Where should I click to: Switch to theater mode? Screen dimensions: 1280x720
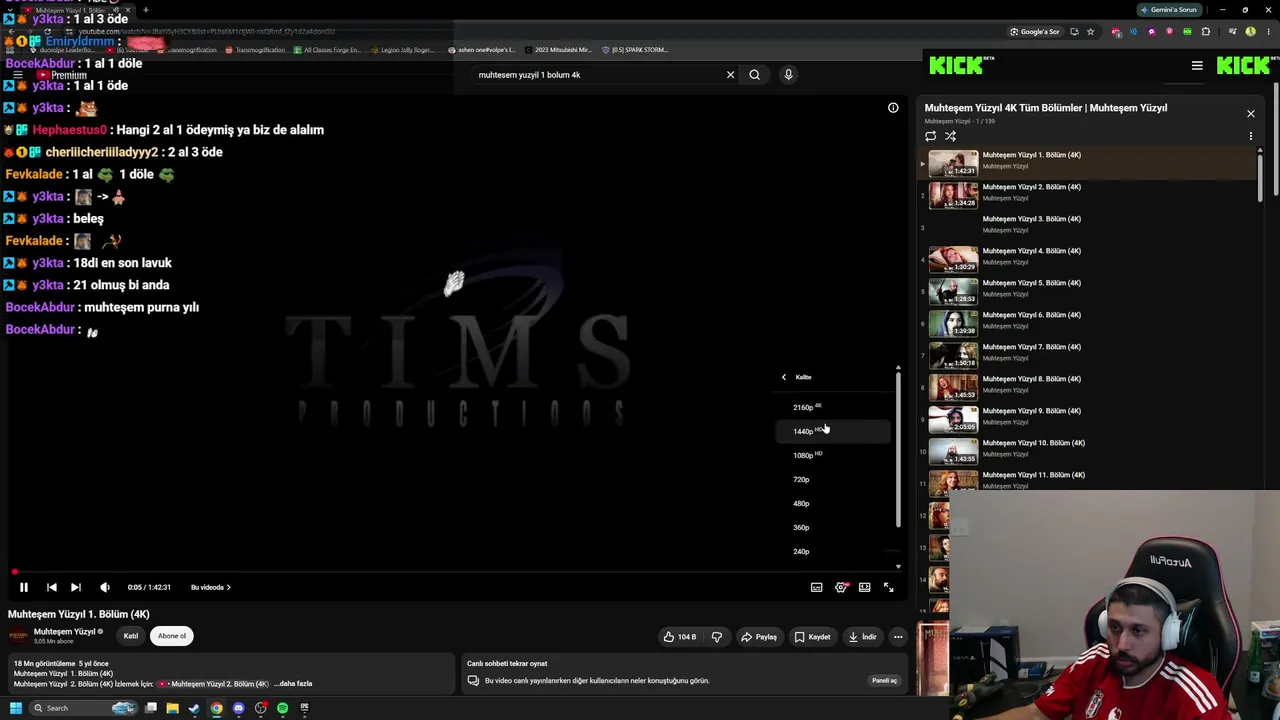tap(865, 587)
